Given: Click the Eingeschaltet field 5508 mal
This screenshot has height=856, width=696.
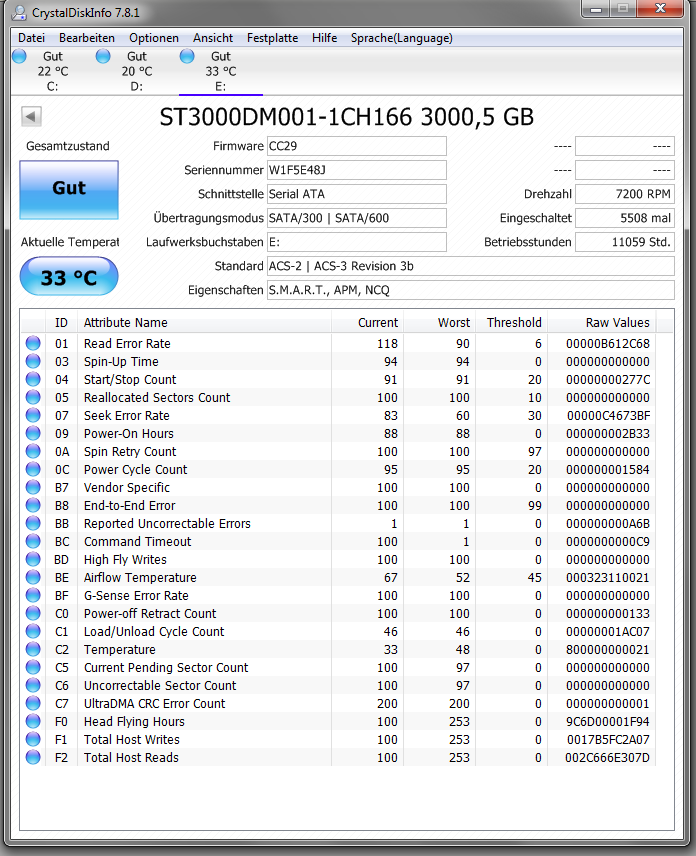Looking at the screenshot, I should click(625, 218).
